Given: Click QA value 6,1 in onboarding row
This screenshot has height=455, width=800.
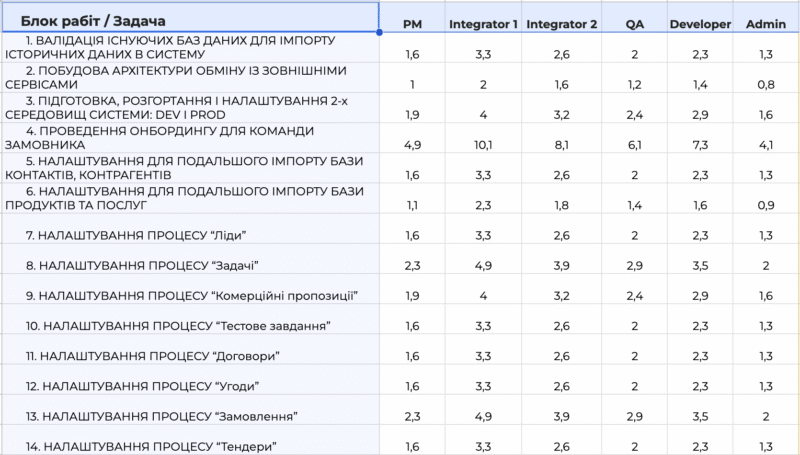Looking at the screenshot, I should 635,145.
